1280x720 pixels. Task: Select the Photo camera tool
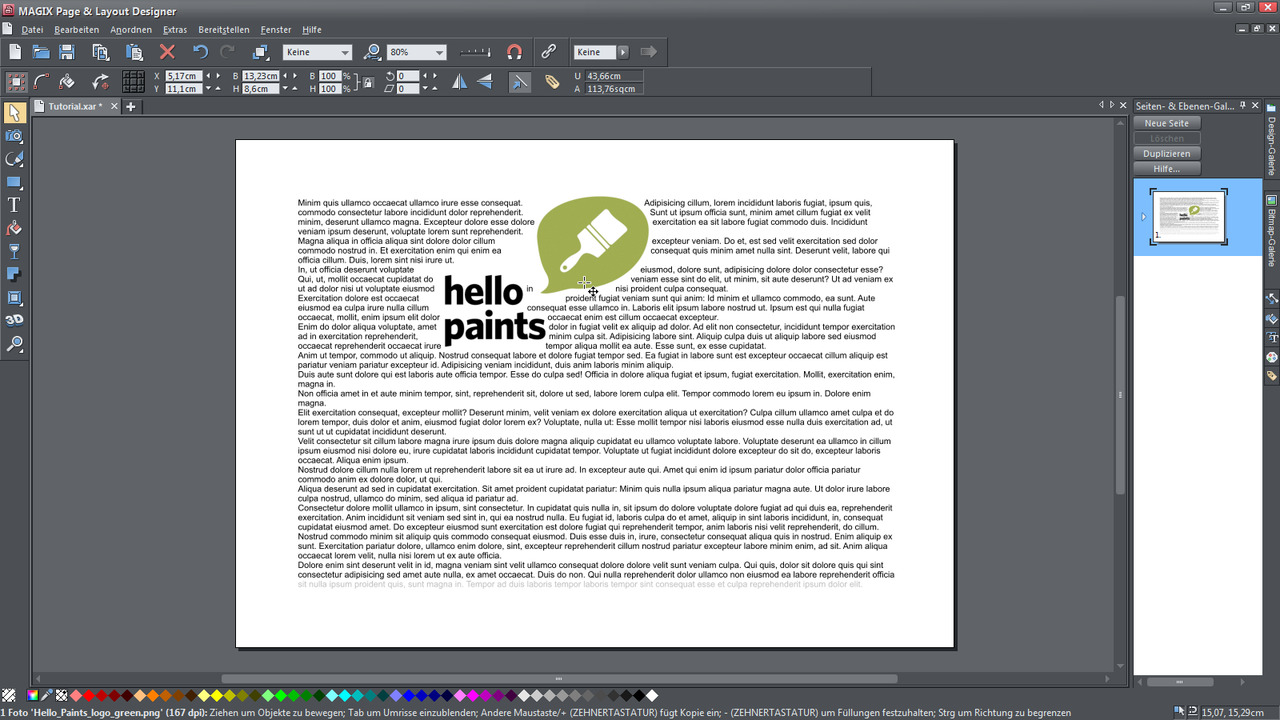pos(14,136)
